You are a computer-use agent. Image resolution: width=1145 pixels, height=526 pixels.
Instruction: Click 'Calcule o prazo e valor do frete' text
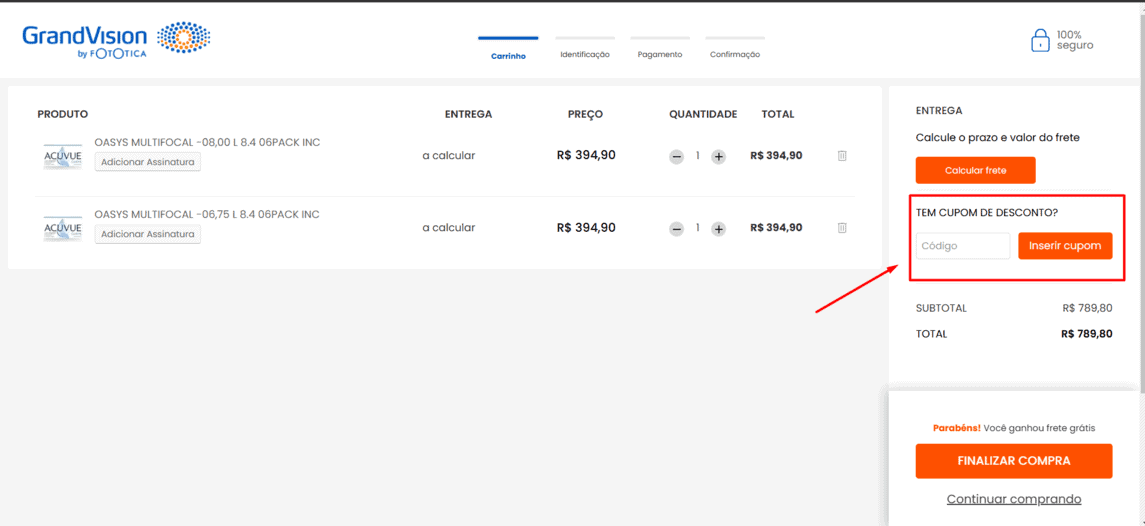pos(997,137)
